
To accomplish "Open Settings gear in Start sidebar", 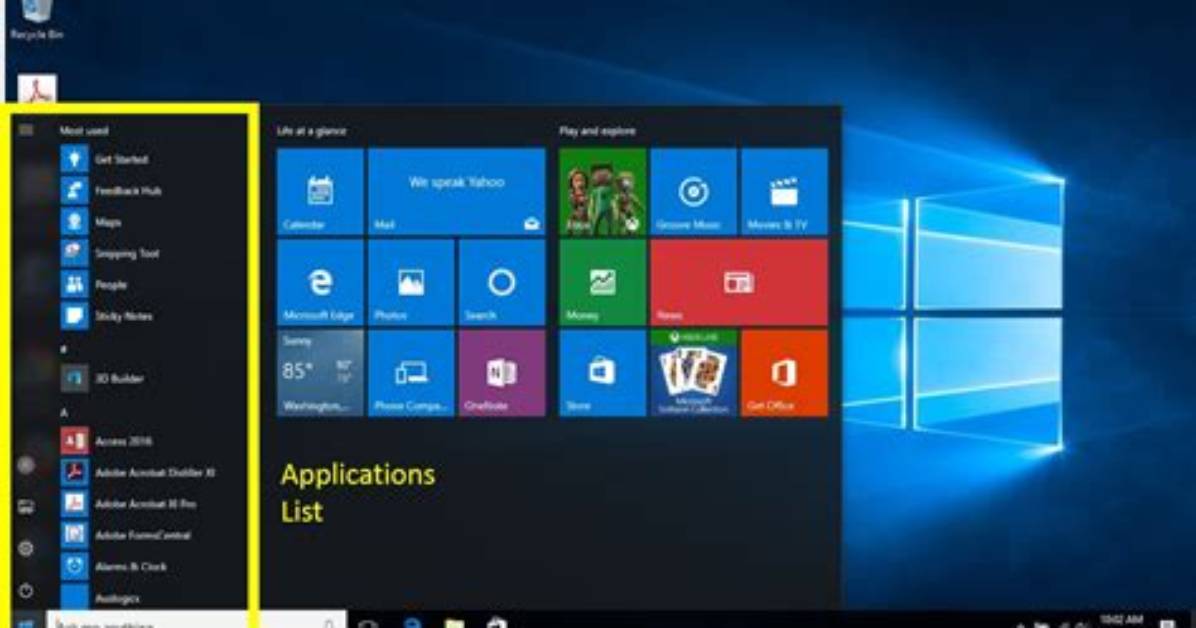I will (26, 548).
